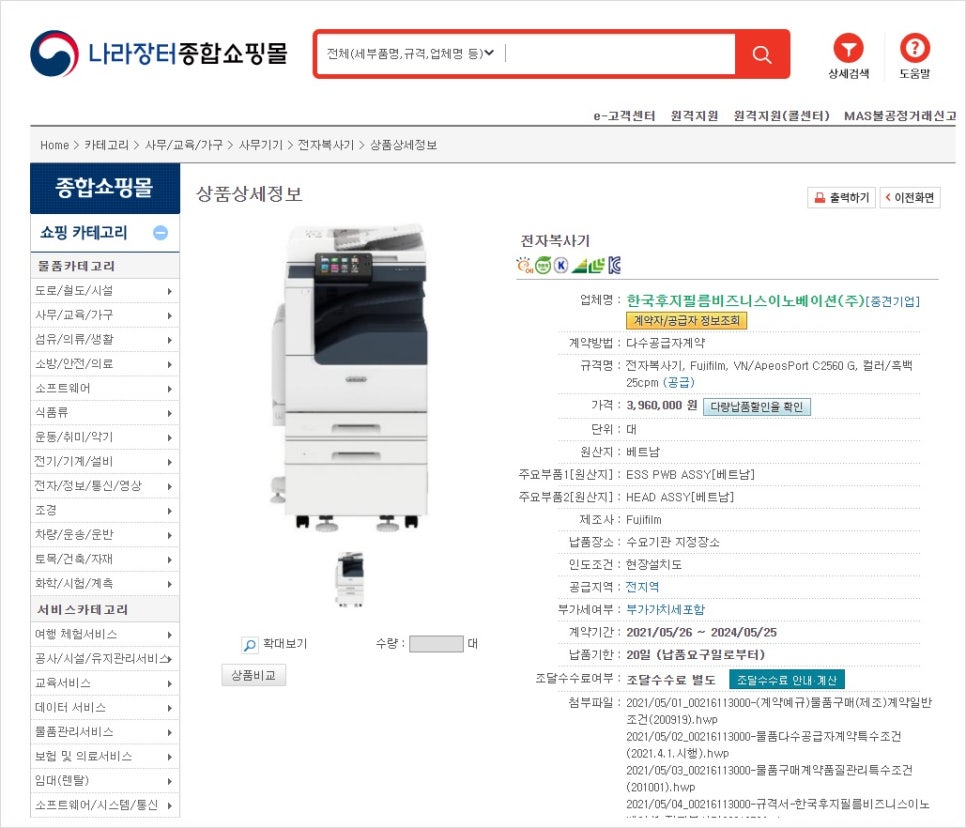Click the 나라장터 종합쇼핑몰 logo
This screenshot has width=966, height=828.
pyautogui.click(x=159, y=54)
